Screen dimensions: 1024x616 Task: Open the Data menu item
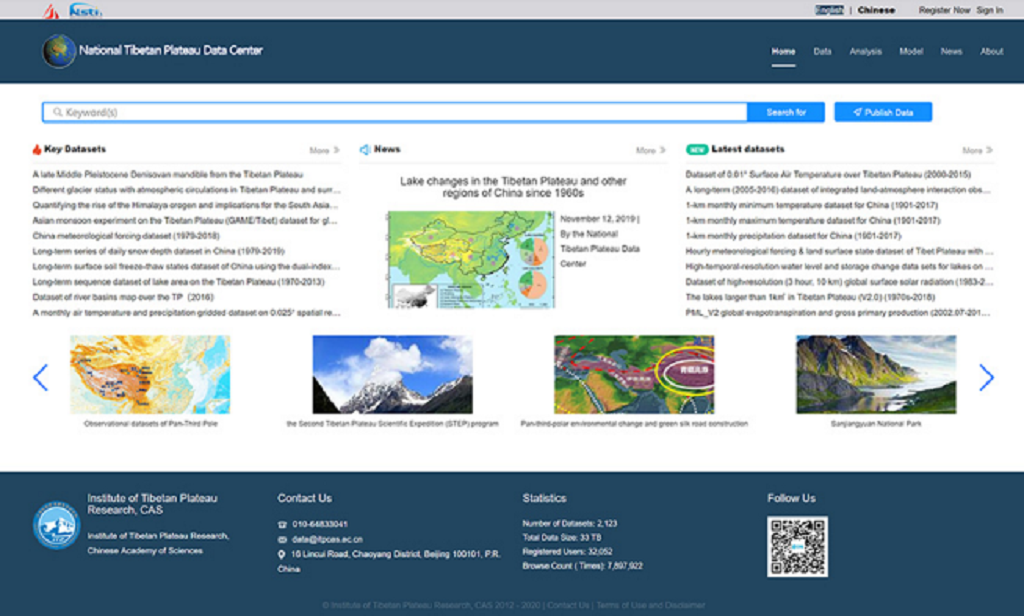822,51
